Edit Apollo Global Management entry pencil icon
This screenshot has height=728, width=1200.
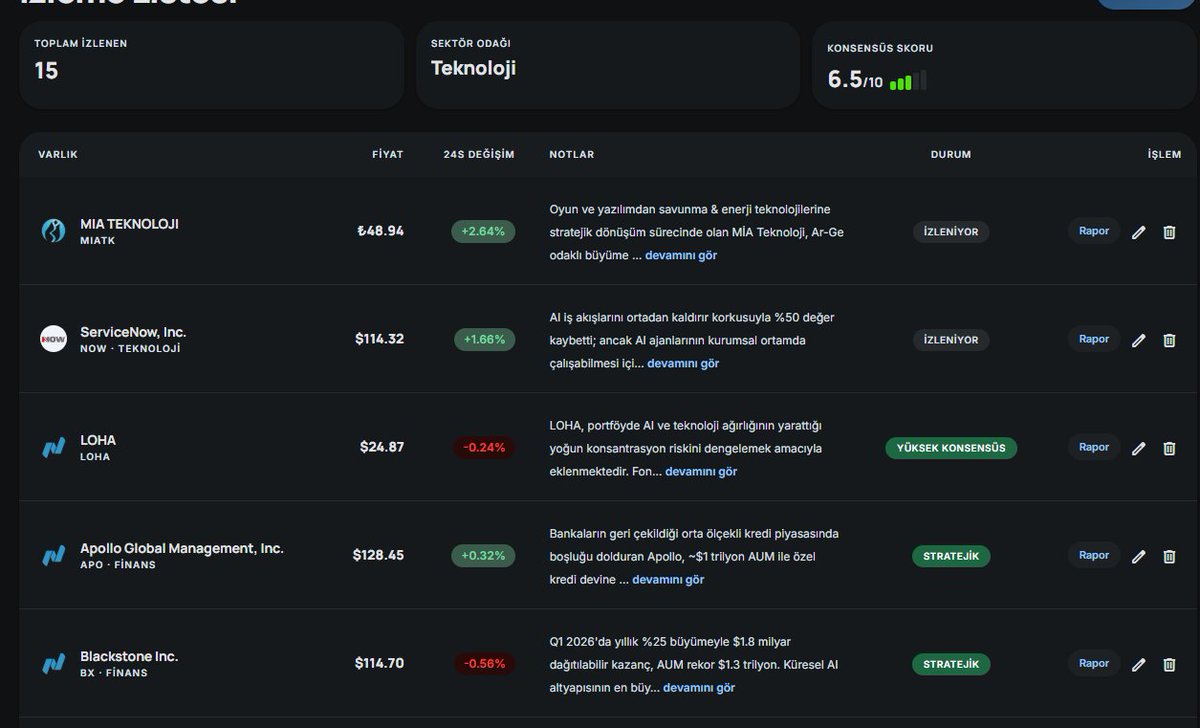pos(1138,556)
